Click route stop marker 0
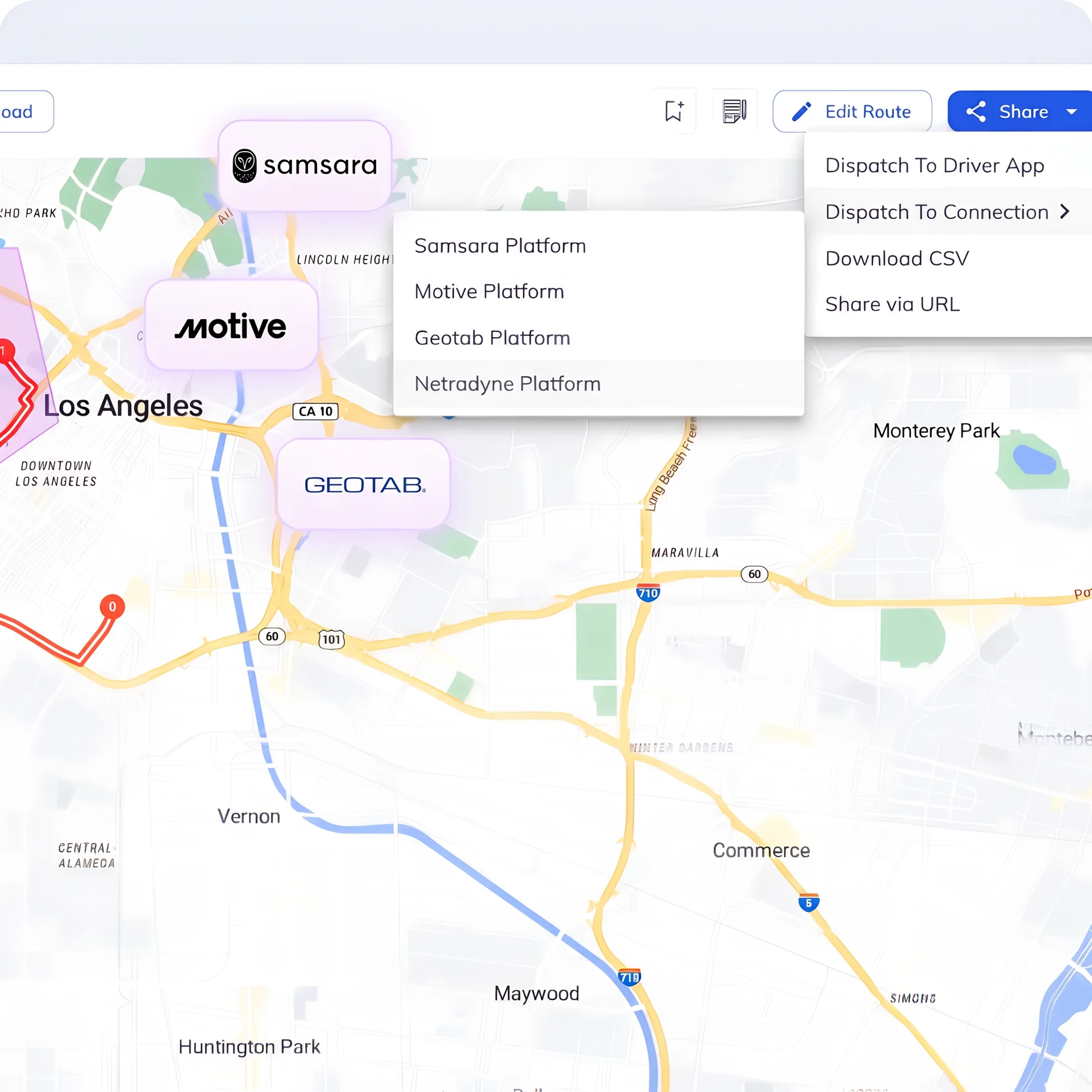 (x=112, y=607)
